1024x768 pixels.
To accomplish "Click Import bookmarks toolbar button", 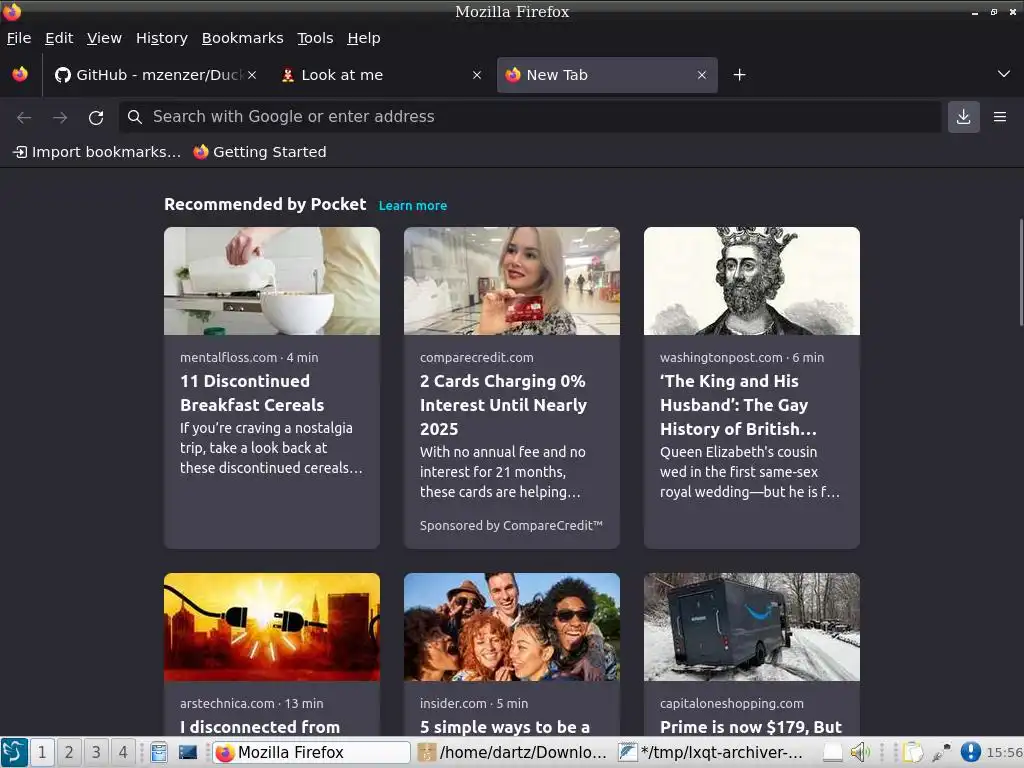I will [x=97, y=152].
